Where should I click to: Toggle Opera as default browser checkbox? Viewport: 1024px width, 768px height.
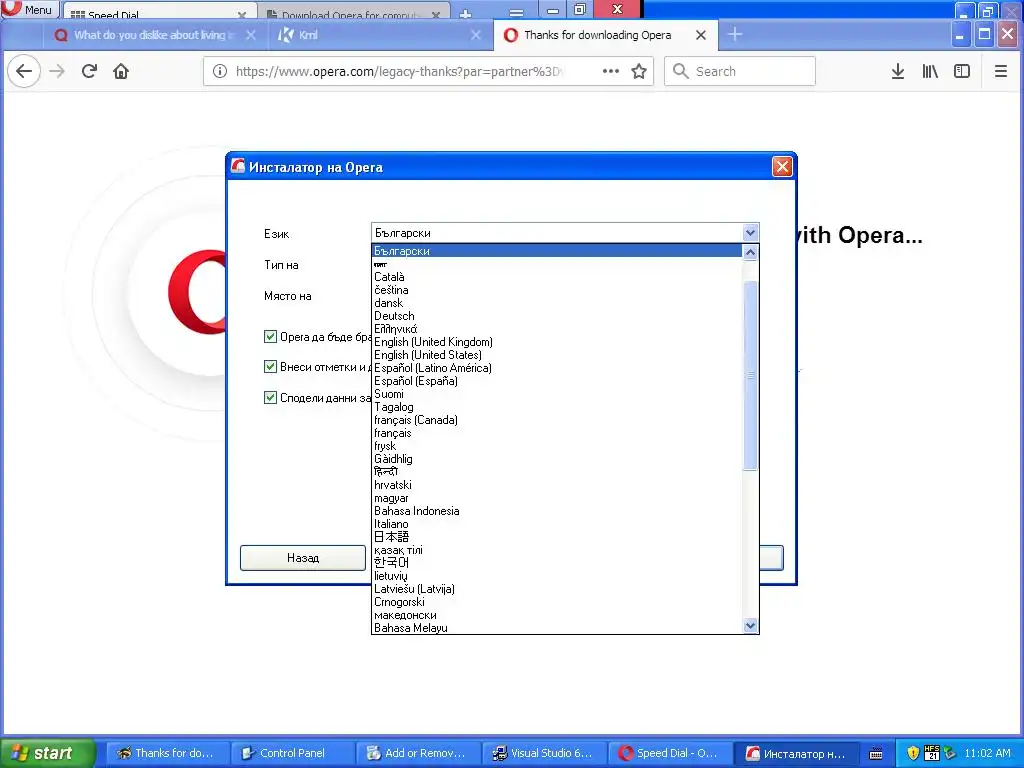[x=270, y=336]
